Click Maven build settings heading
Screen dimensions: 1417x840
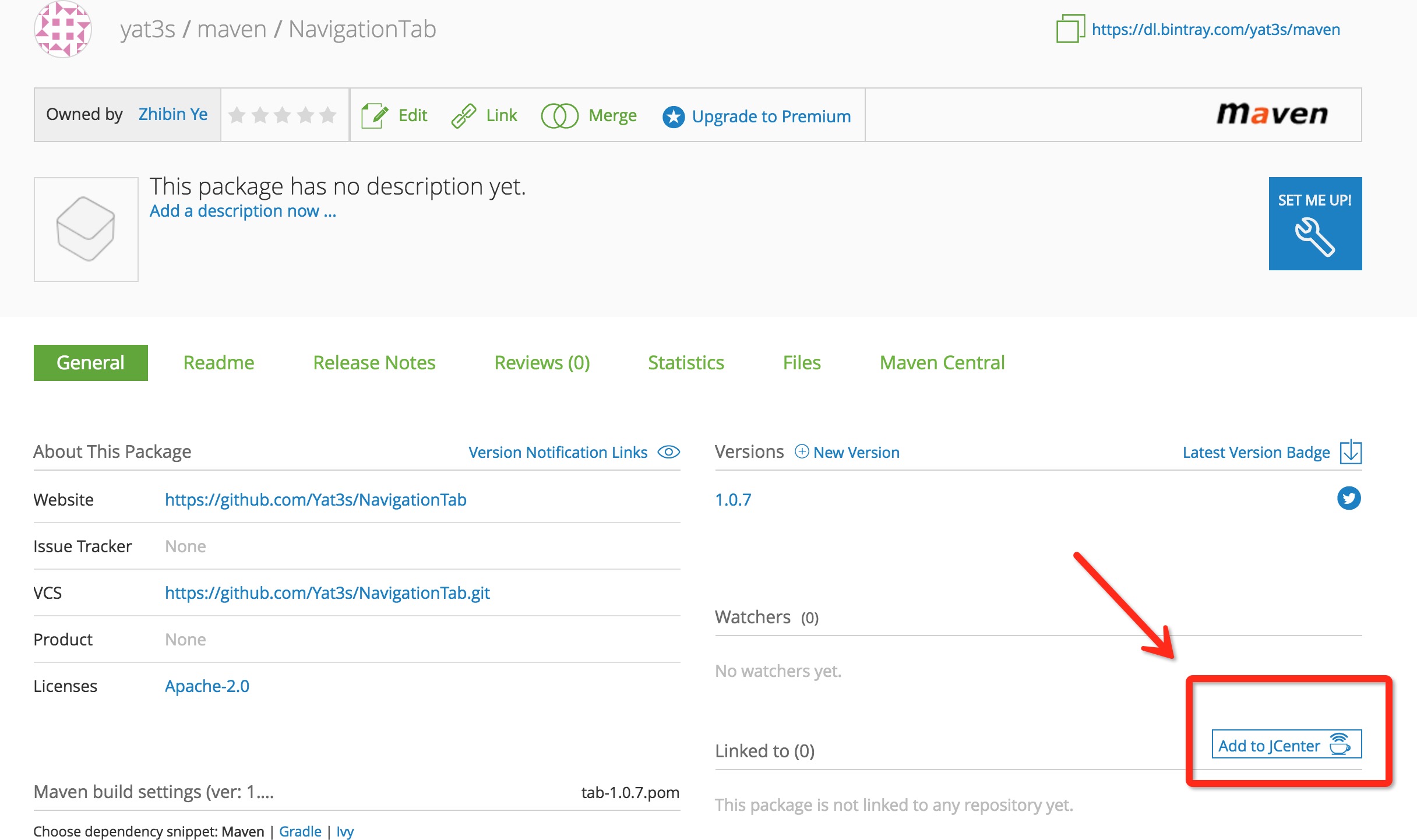[x=153, y=792]
